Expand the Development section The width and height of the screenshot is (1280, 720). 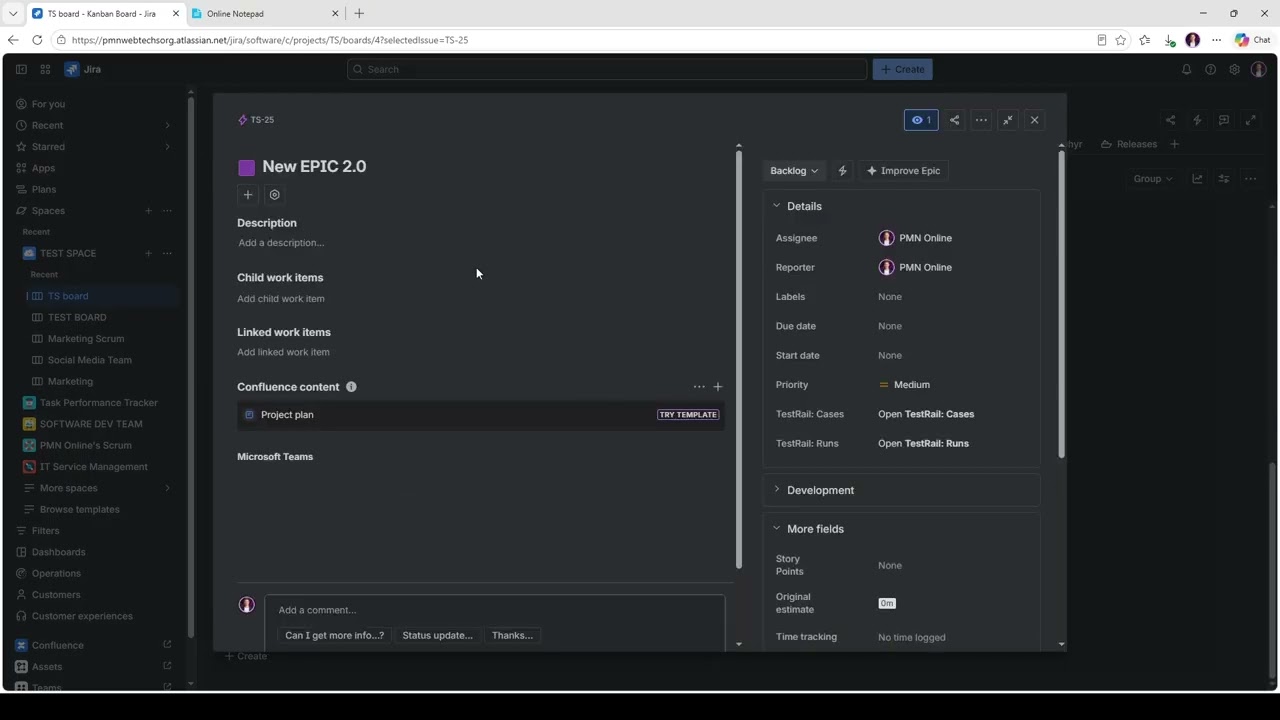click(777, 490)
